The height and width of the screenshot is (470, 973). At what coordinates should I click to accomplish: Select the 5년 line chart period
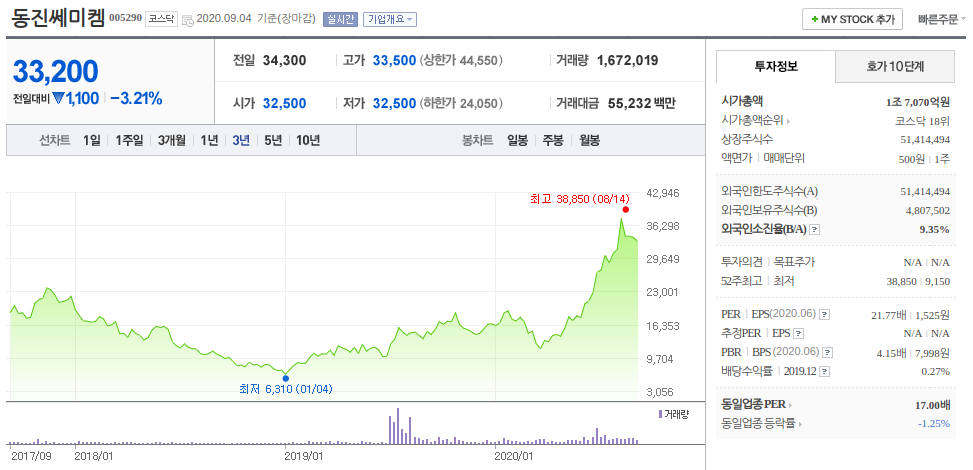pyautogui.click(x=273, y=140)
